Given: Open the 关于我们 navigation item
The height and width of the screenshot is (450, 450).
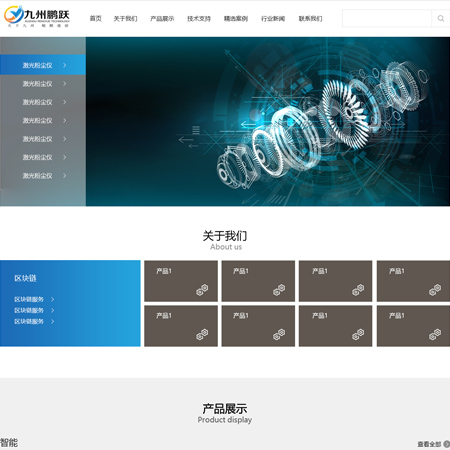Looking at the screenshot, I should click(x=125, y=18).
